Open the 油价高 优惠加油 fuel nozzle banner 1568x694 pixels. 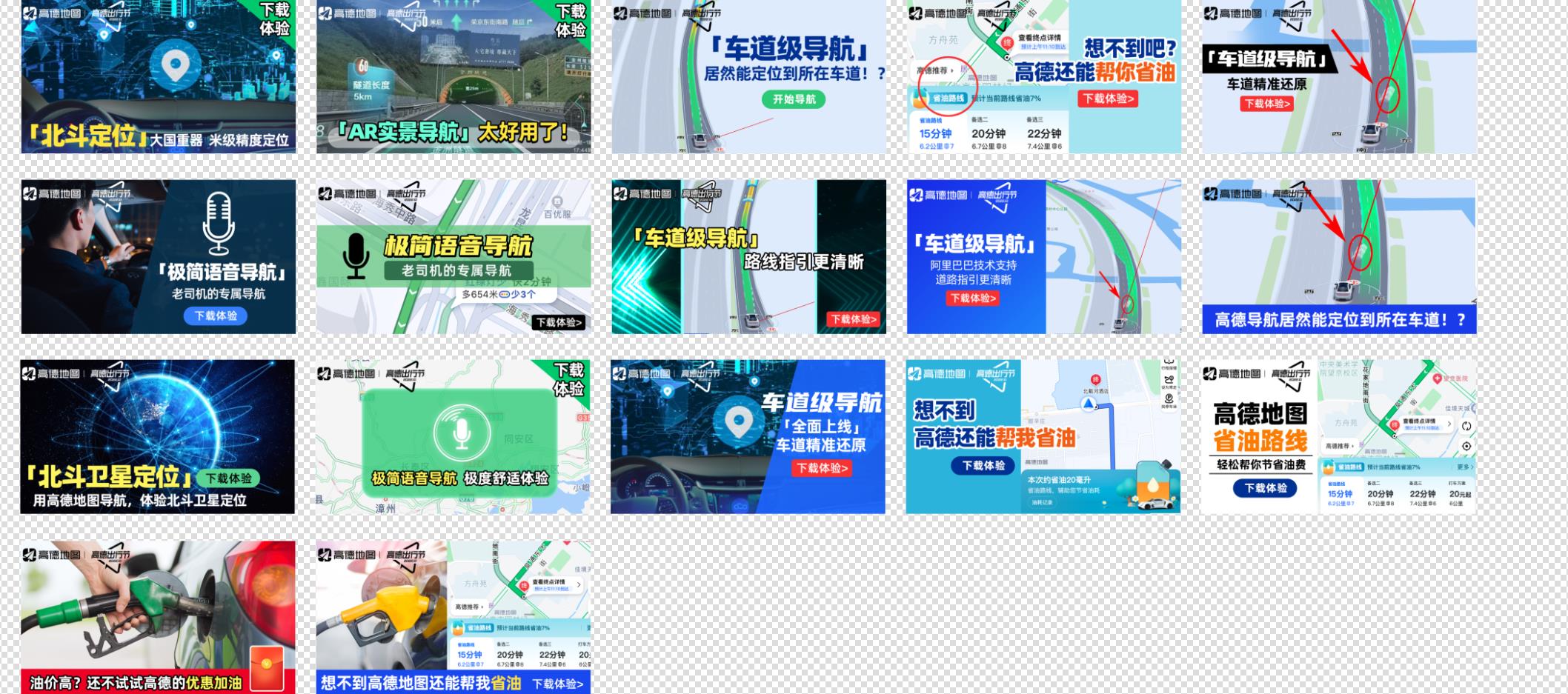pyautogui.click(x=158, y=617)
